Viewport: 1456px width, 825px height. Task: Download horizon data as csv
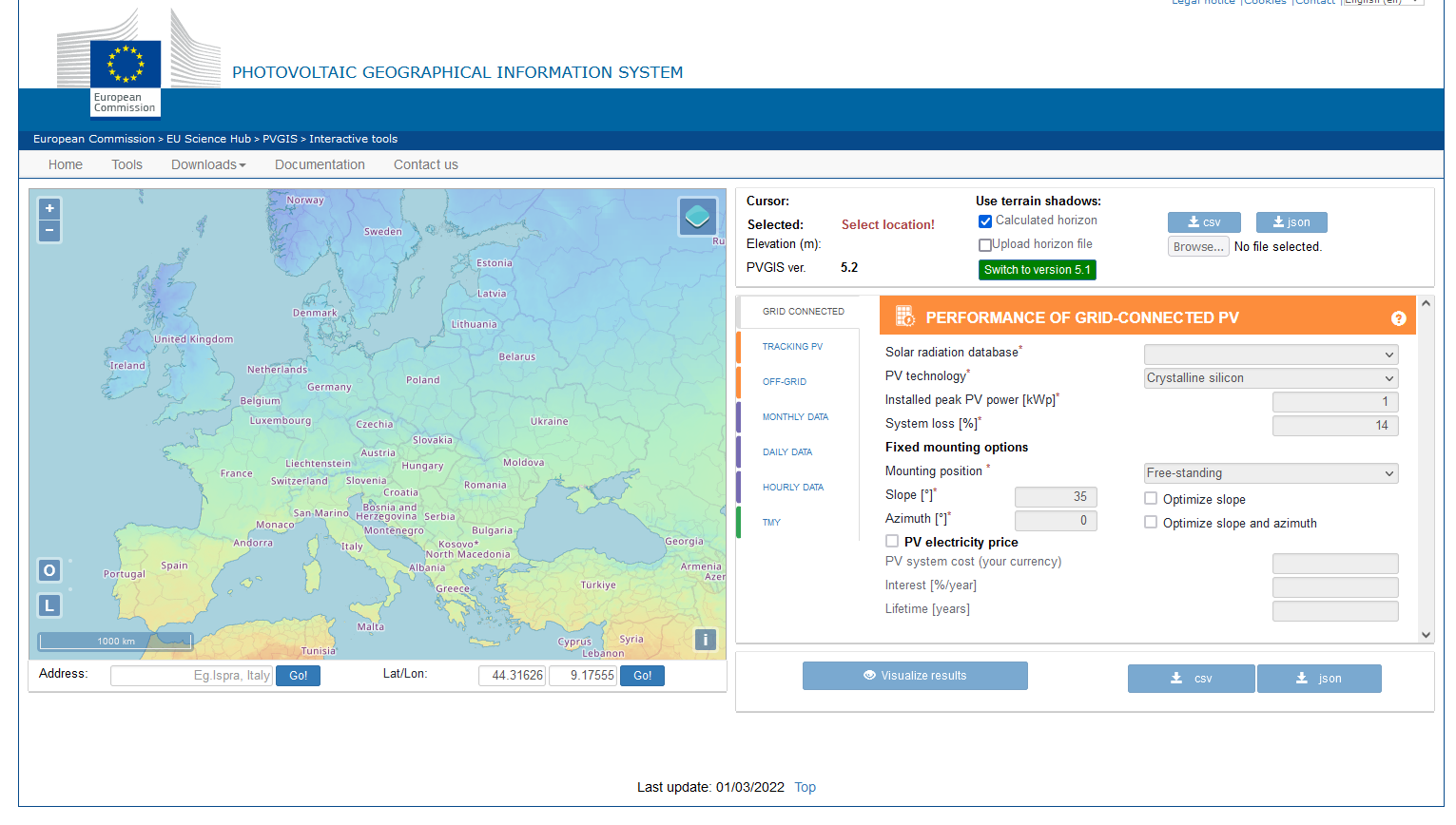(1204, 222)
